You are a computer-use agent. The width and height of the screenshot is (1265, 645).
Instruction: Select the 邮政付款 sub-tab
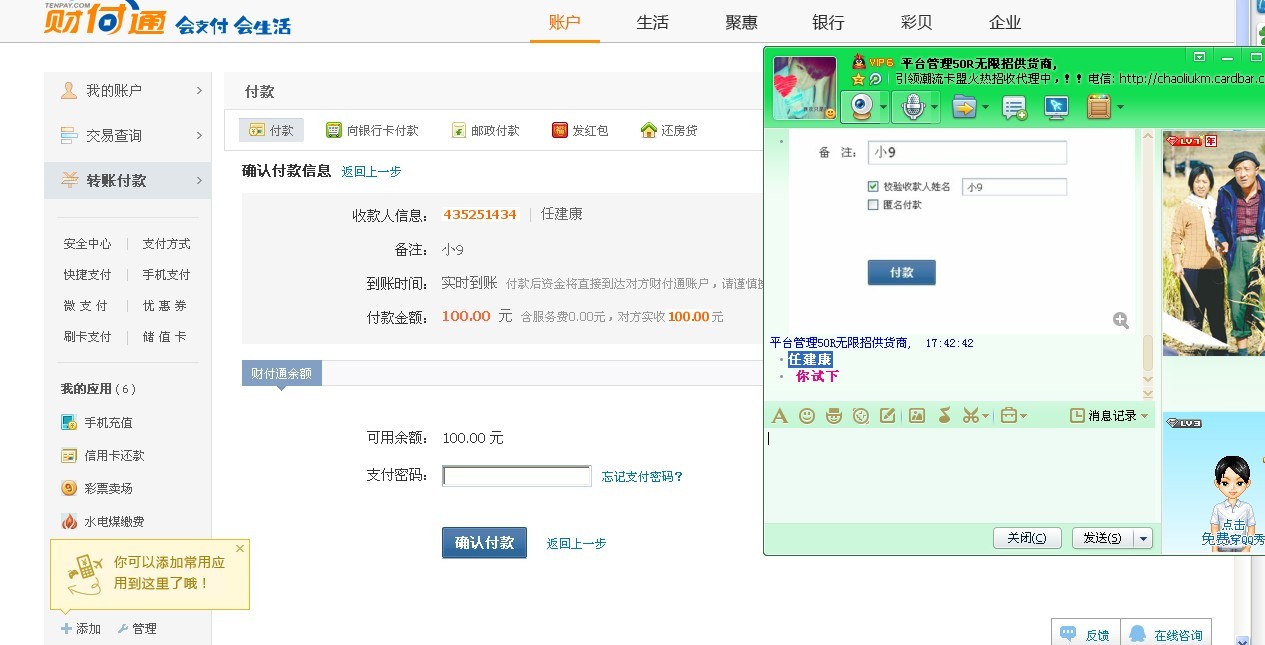pyautogui.click(x=485, y=130)
